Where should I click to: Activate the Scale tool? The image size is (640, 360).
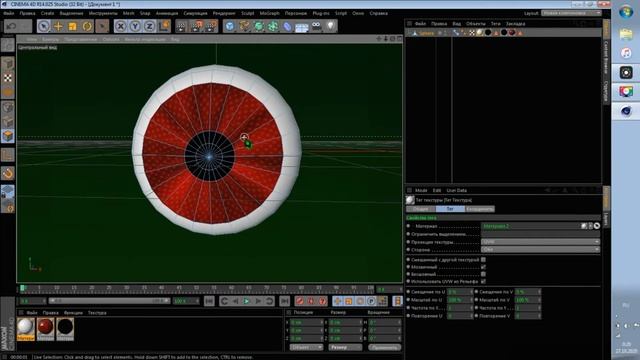[x=73, y=26]
